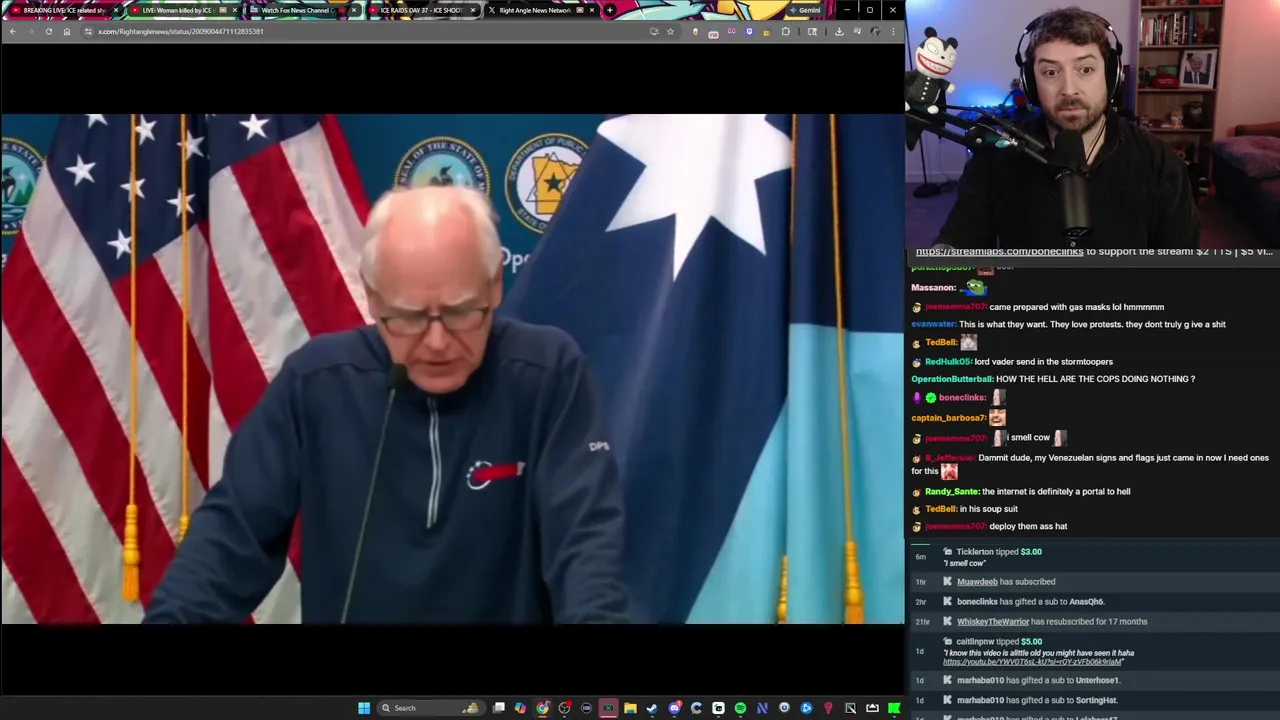1280x720 pixels.
Task: Open File Explorer from the taskbar
Action: pos(630,708)
